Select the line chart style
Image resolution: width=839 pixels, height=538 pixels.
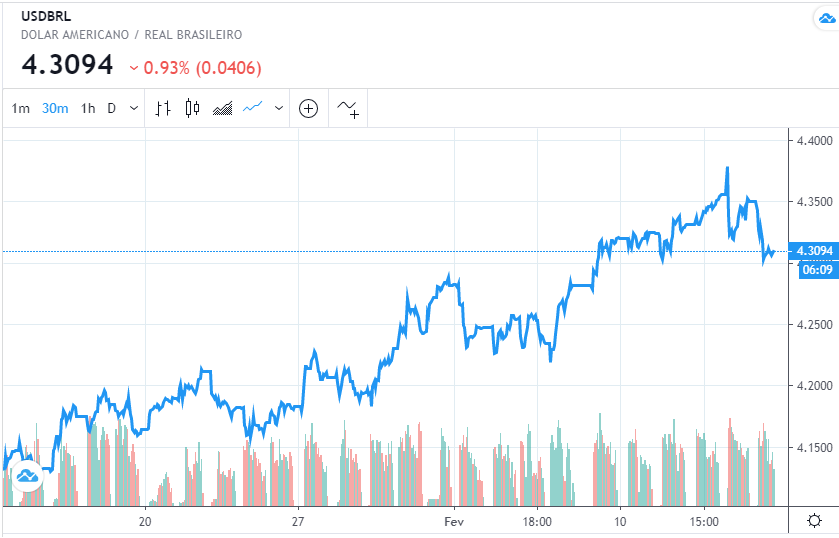point(252,108)
